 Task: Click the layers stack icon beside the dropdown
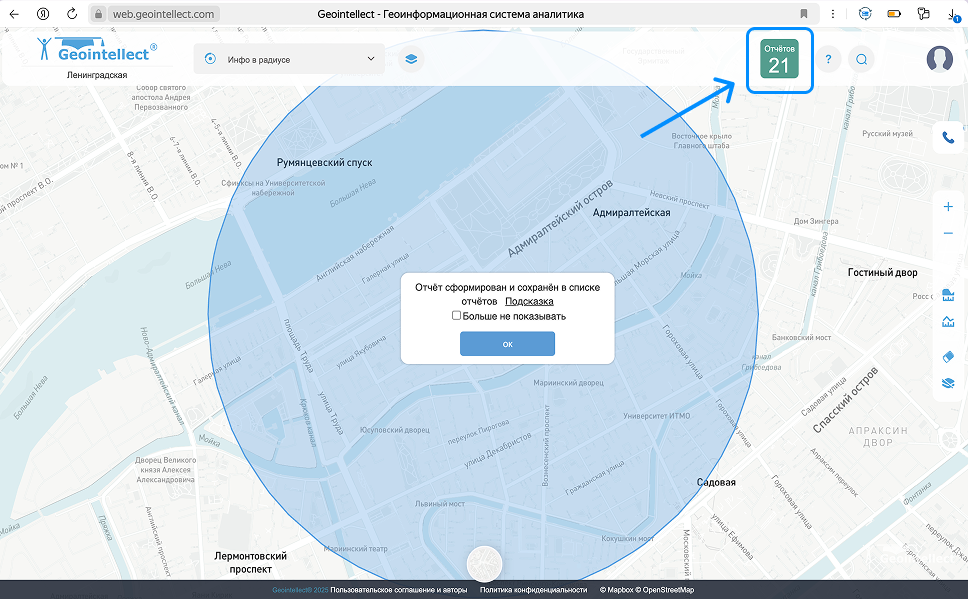pyautogui.click(x=411, y=59)
